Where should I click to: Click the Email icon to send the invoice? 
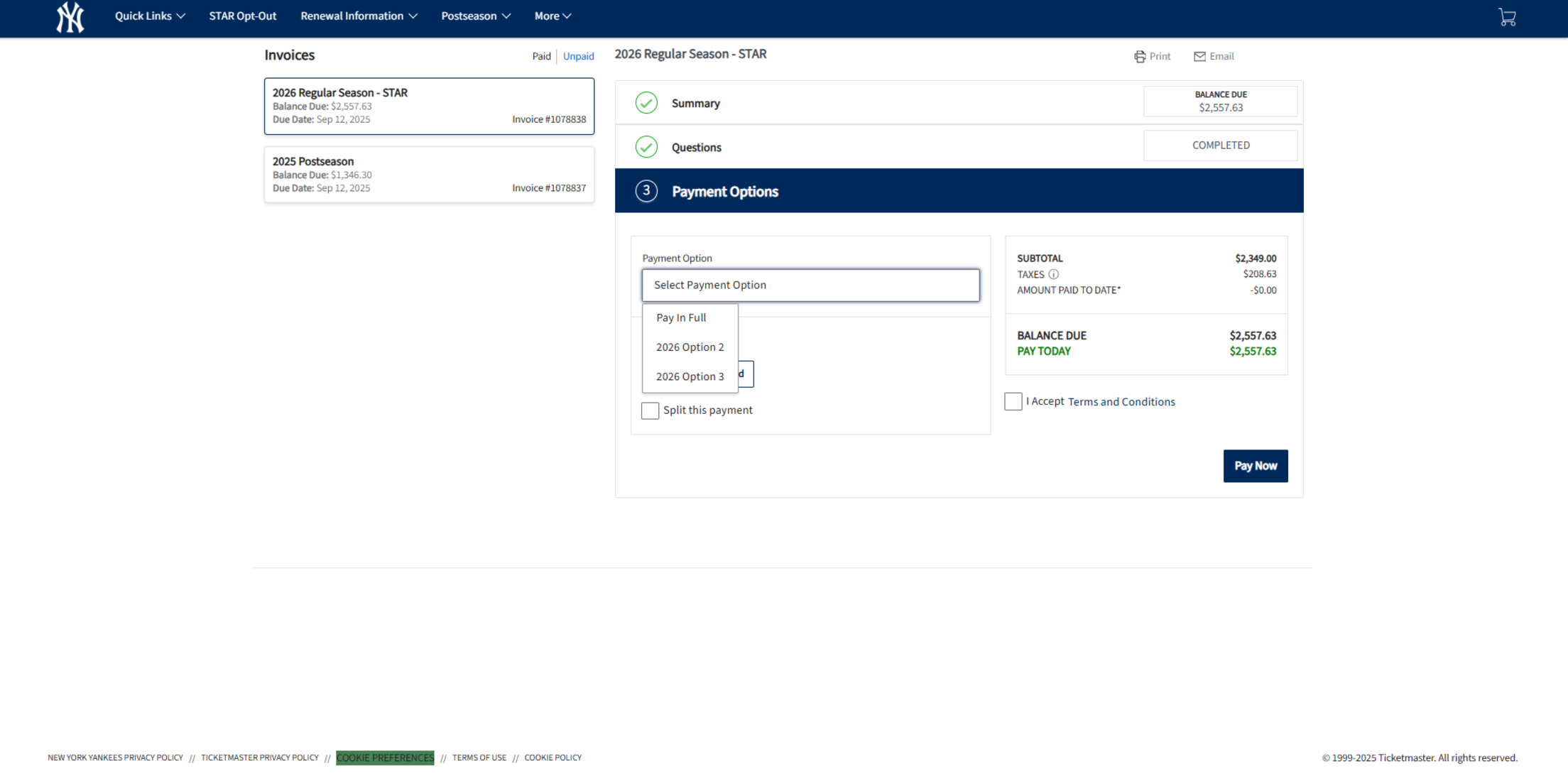[x=1199, y=56]
